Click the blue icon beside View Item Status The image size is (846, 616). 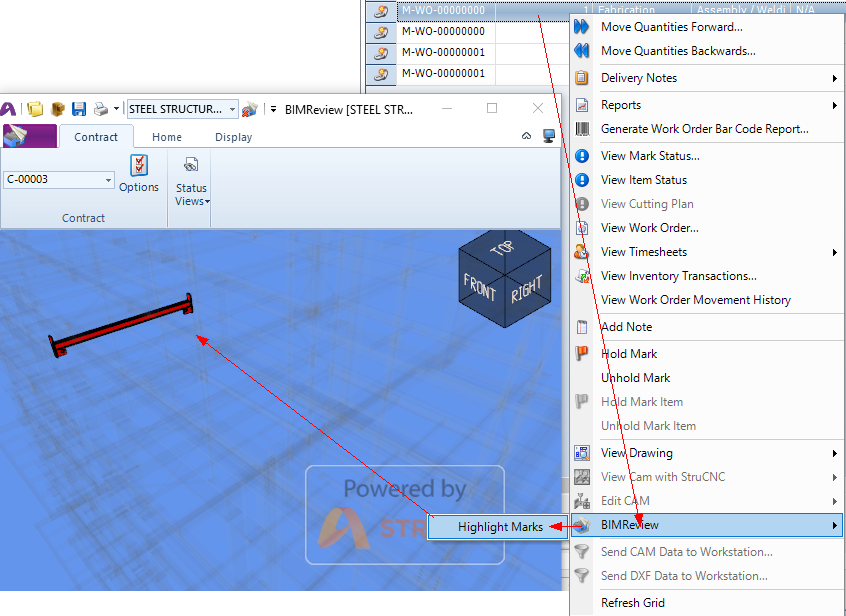pyautogui.click(x=582, y=180)
